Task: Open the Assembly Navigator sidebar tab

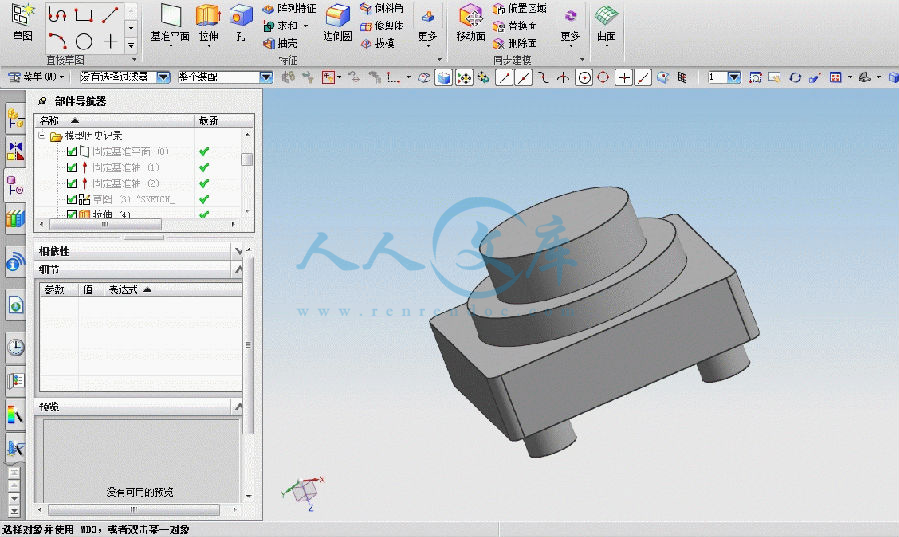Action: click(15, 119)
